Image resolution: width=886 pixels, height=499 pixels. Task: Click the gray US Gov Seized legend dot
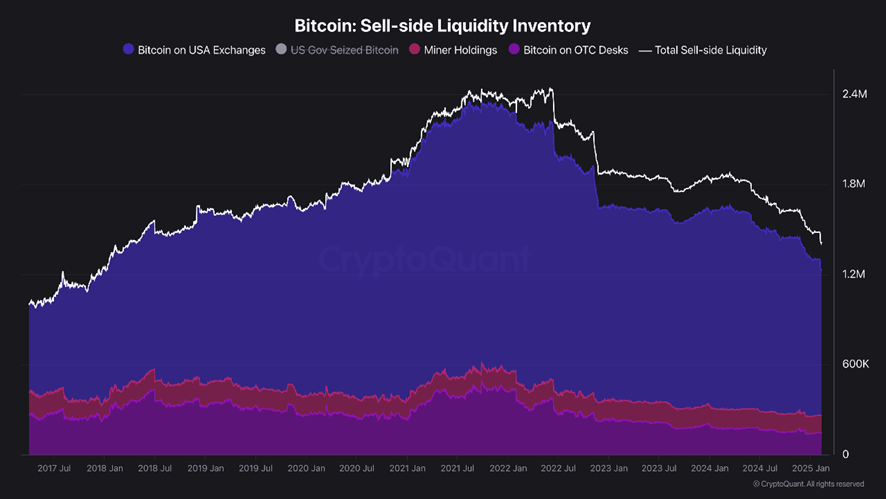pyautogui.click(x=281, y=49)
